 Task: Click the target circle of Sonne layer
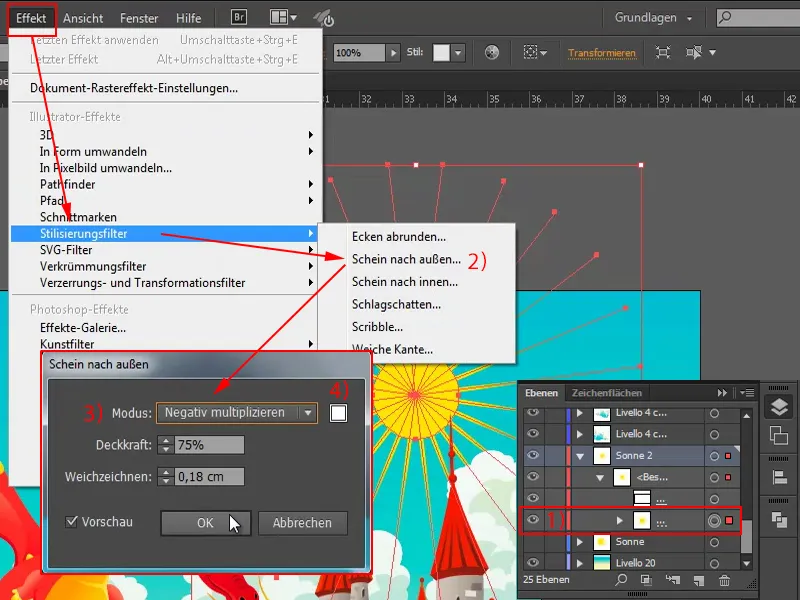714,542
